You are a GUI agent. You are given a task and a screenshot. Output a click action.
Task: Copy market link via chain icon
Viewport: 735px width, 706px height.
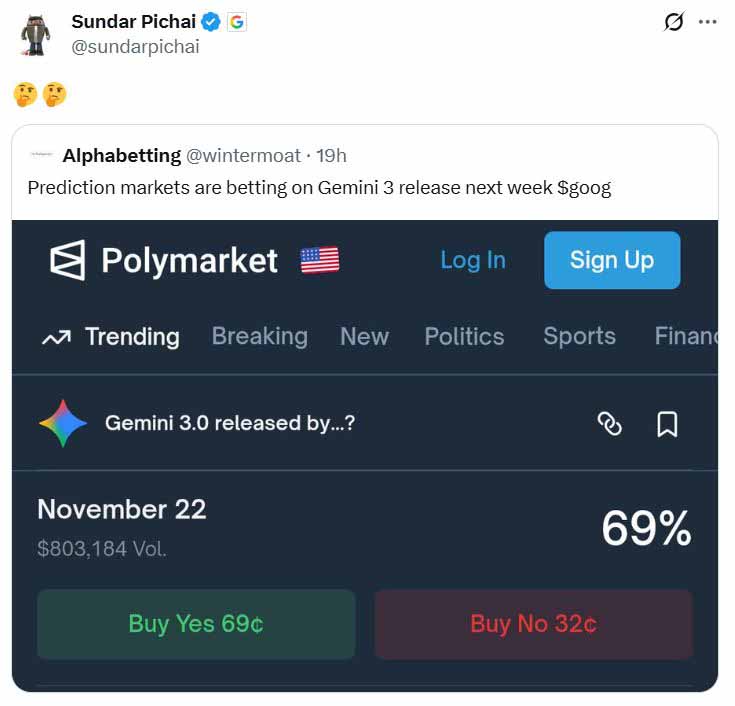pos(610,424)
